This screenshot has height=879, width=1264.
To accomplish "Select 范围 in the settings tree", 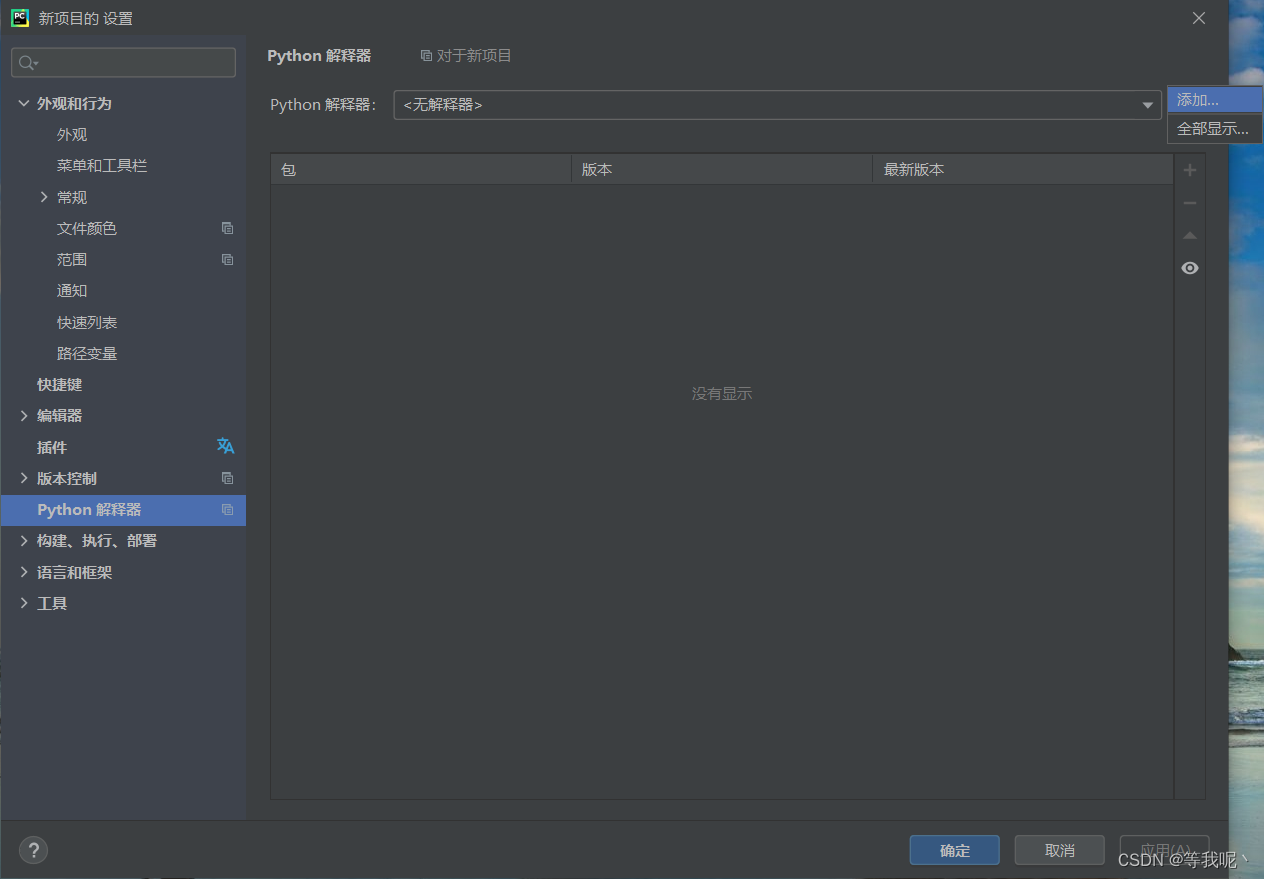I will [72, 259].
